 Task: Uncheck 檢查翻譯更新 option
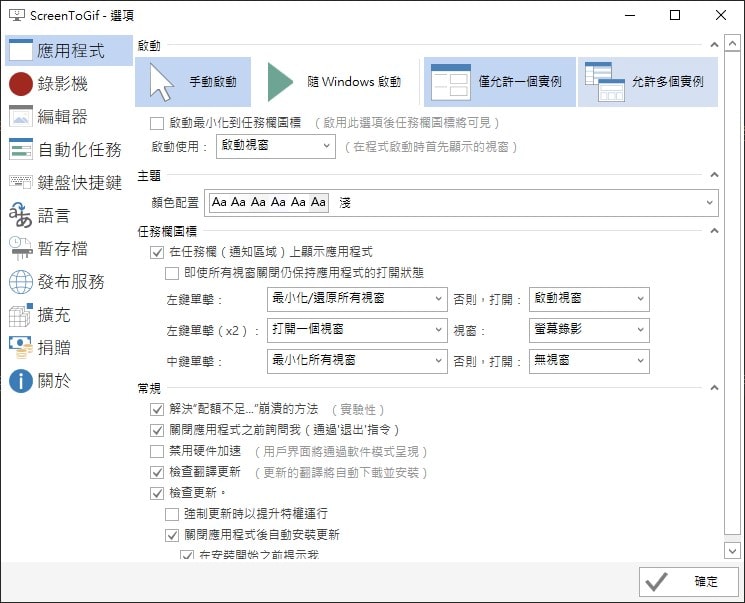point(157,472)
